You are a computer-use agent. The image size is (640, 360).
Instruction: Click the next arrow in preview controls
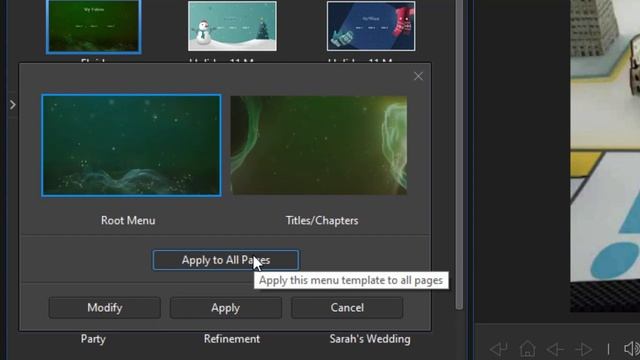[x=584, y=349]
